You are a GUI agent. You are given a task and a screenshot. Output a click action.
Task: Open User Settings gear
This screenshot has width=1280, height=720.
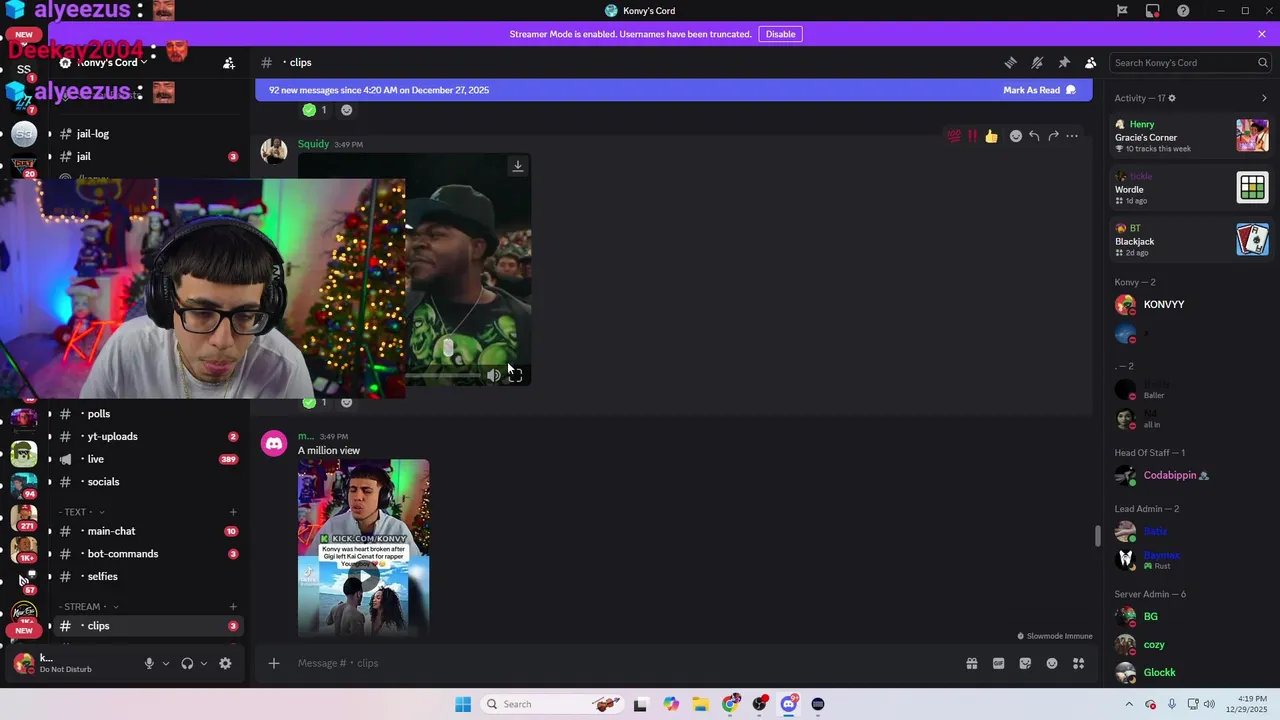[225, 663]
